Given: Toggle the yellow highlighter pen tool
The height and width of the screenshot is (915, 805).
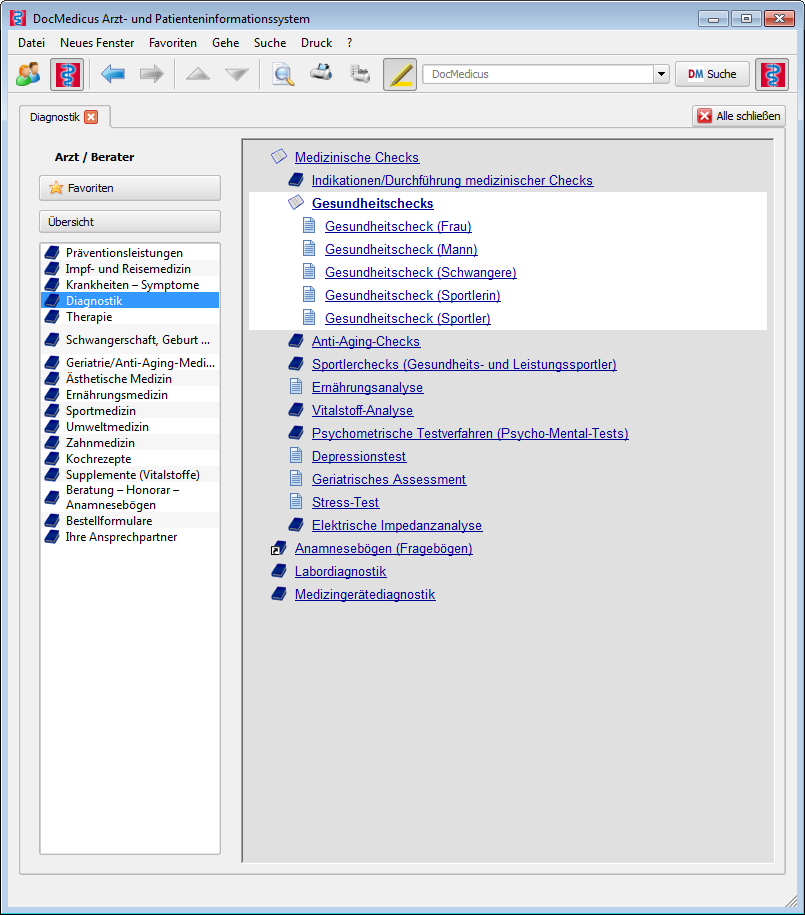Looking at the screenshot, I should click(x=400, y=74).
